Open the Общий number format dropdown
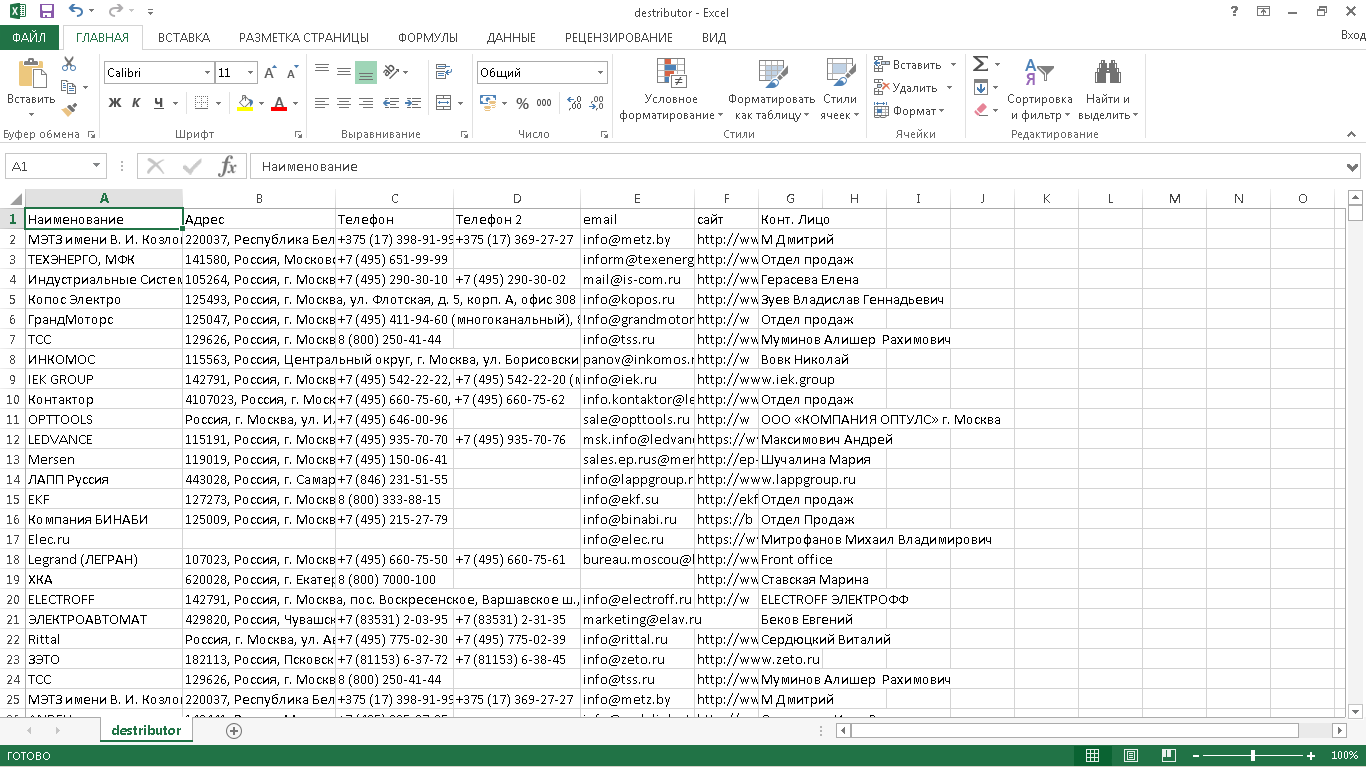The image size is (1366, 768). (x=601, y=73)
